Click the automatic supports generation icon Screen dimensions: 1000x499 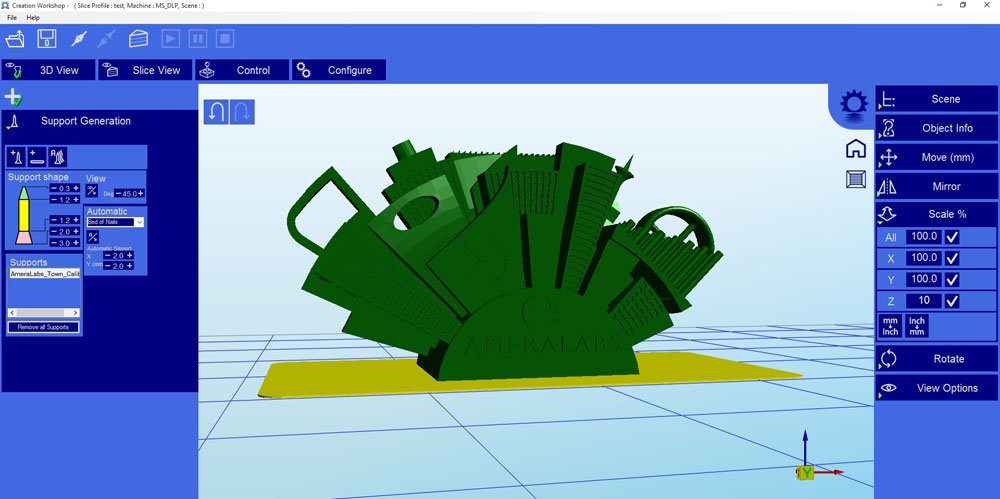57,157
